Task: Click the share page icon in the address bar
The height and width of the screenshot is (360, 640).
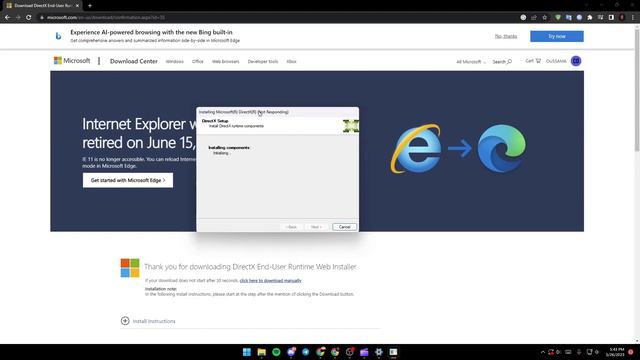Action: pos(534,18)
